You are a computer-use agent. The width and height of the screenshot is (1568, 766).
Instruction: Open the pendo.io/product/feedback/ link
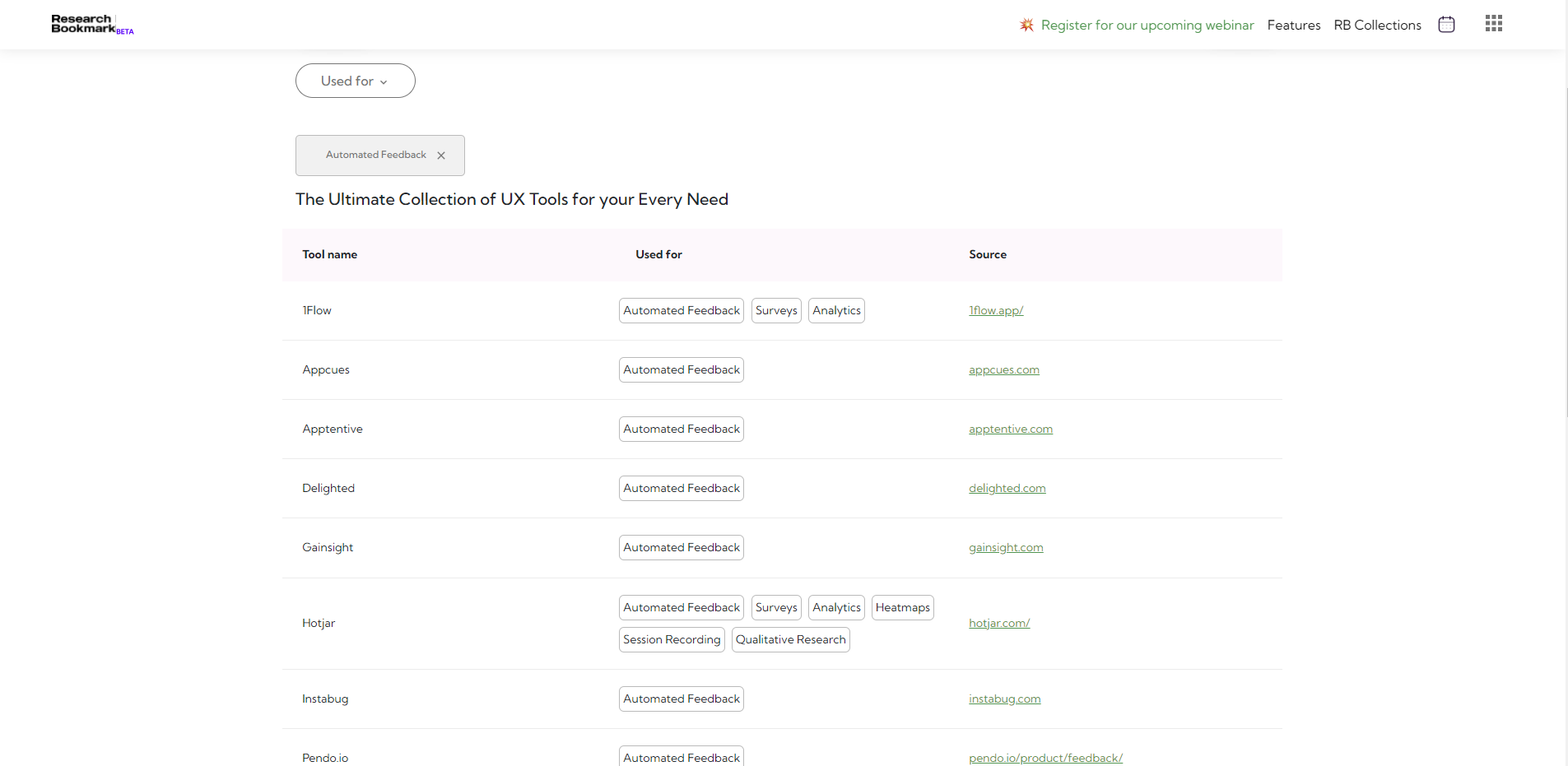tap(1046, 758)
